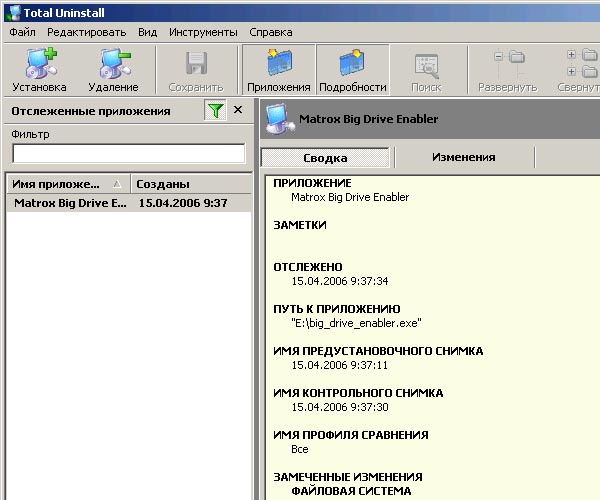The width and height of the screenshot is (600, 500).
Task: Click the Развернуть tree icon
Action: (508, 64)
